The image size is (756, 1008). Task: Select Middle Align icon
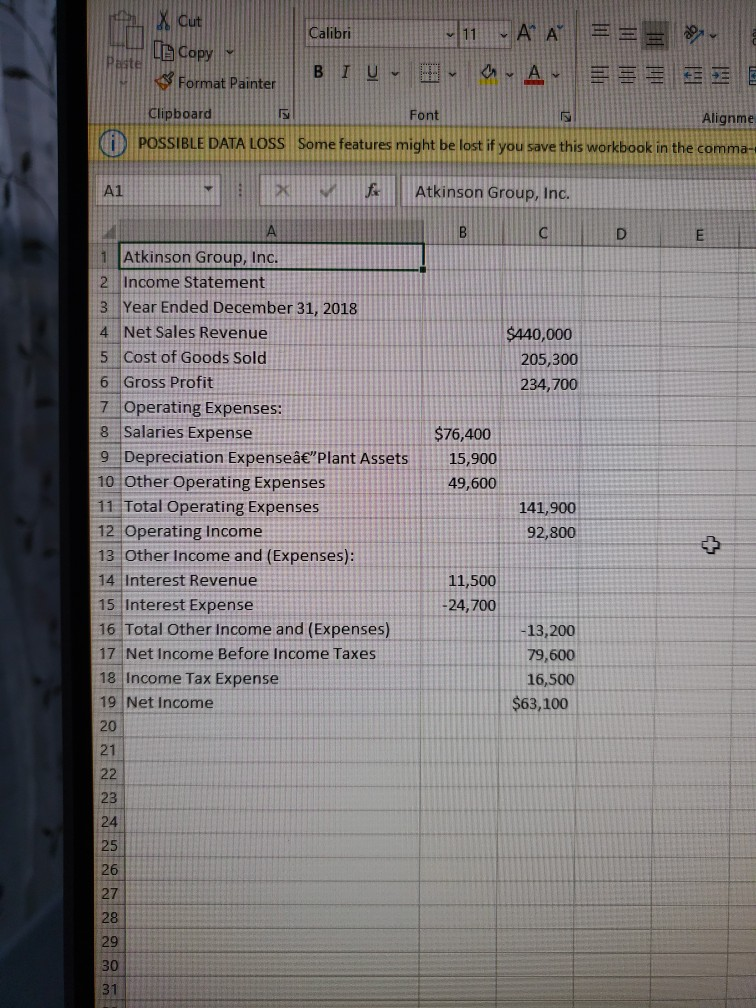click(627, 33)
